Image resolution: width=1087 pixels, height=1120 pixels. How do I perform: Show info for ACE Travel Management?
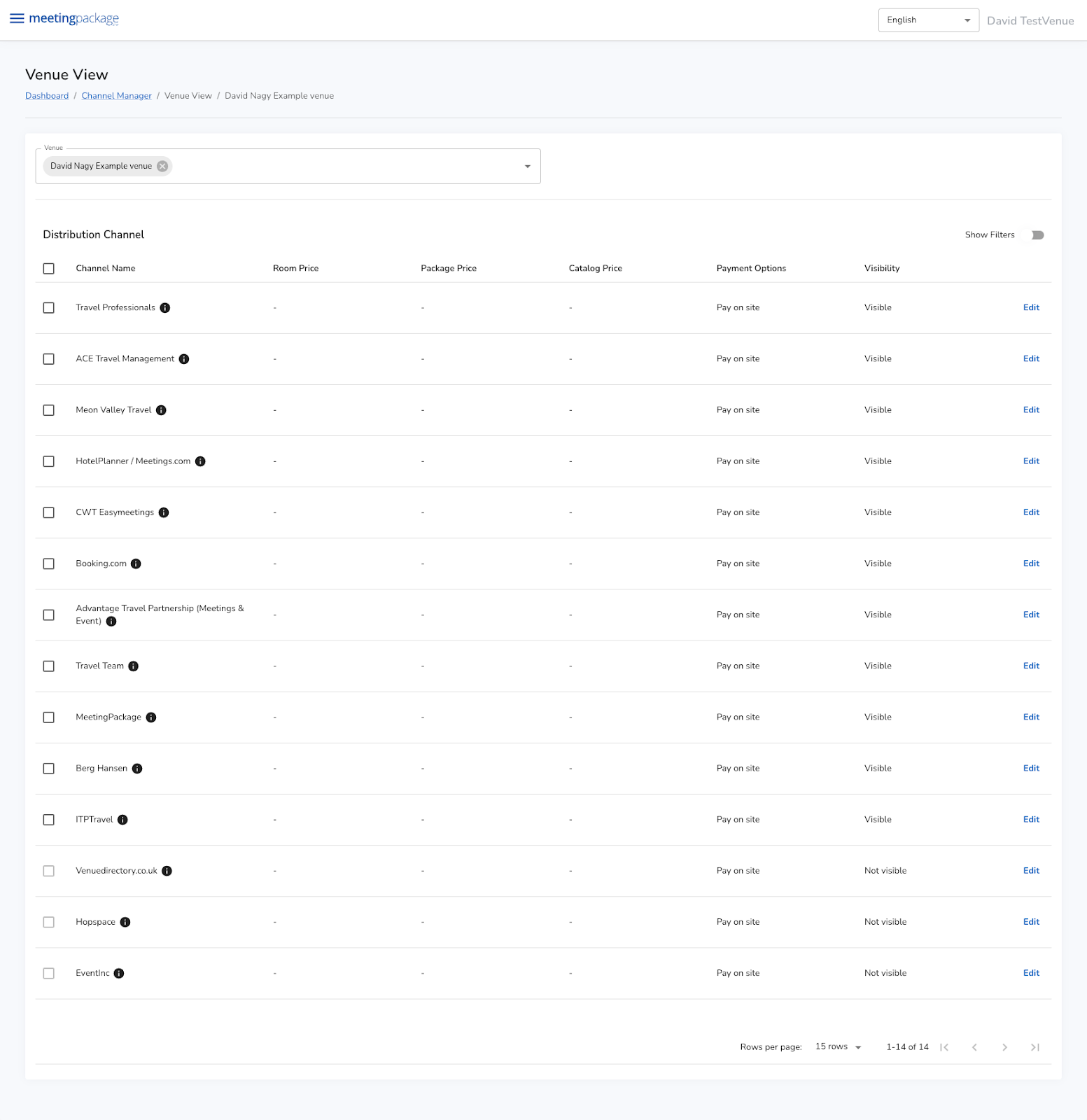tap(184, 359)
